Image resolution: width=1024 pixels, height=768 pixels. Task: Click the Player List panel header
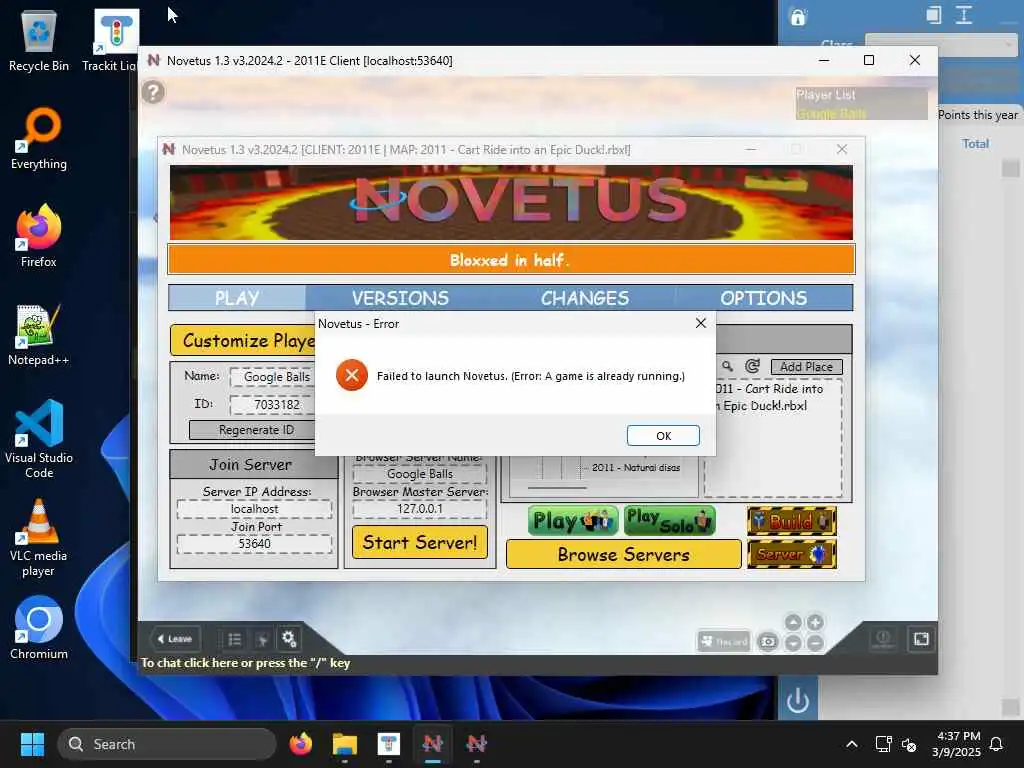(826, 95)
